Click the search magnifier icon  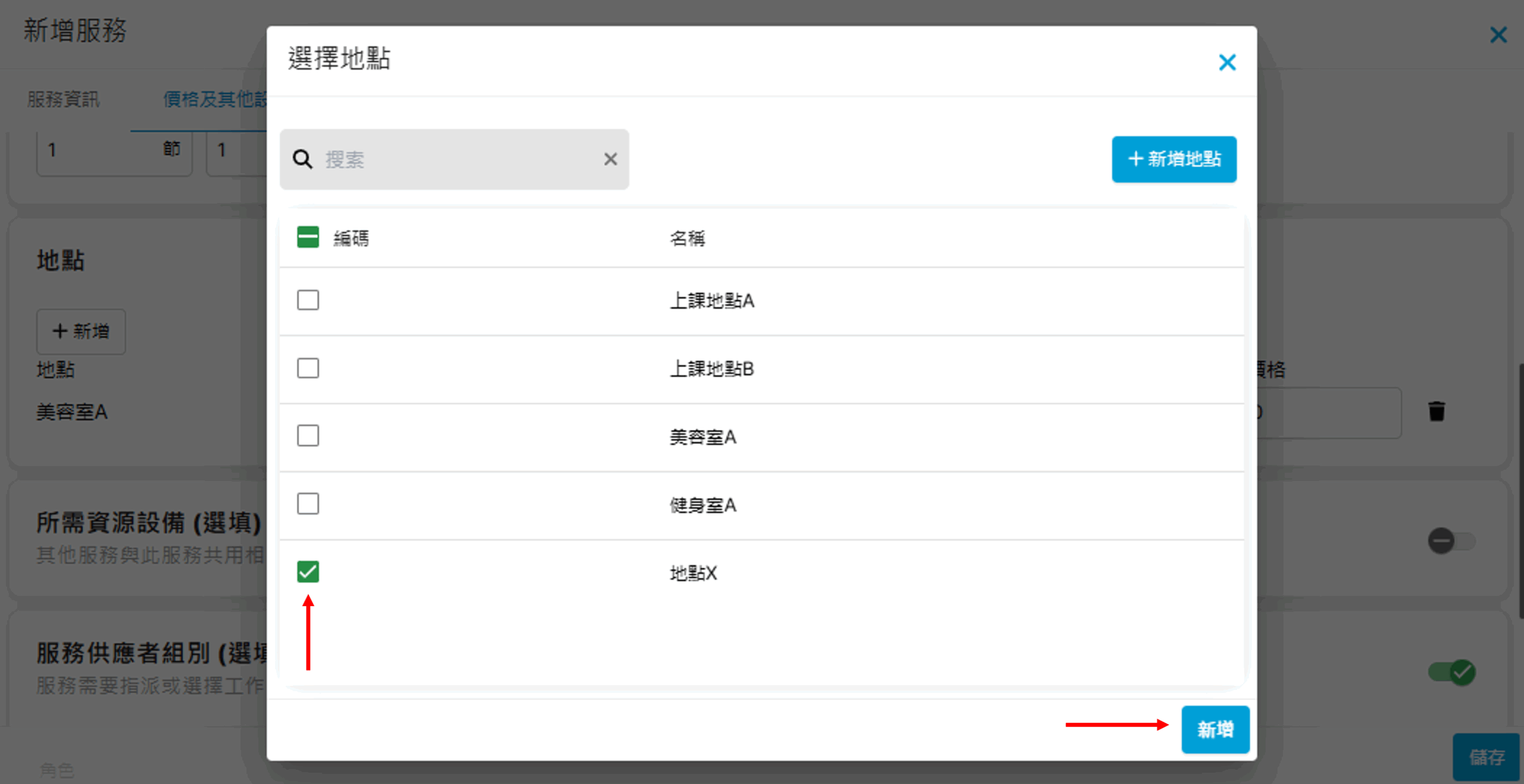[302, 160]
